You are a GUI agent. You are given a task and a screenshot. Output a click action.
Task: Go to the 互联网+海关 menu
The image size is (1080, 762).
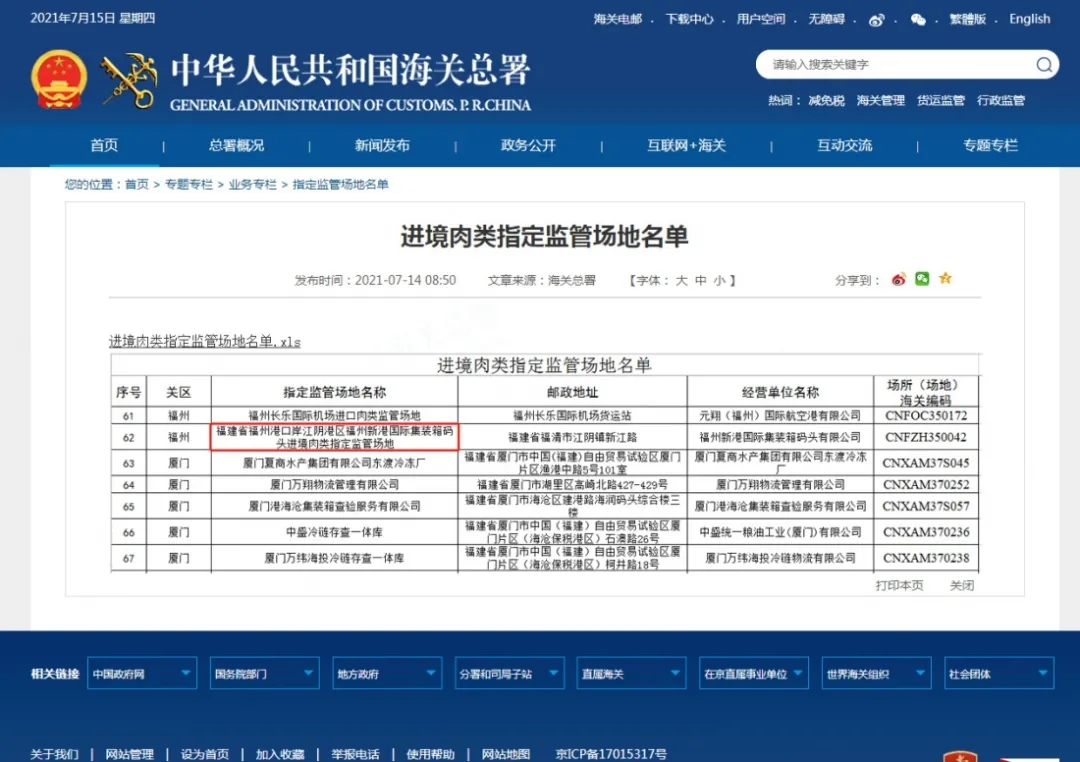pos(686,145)
